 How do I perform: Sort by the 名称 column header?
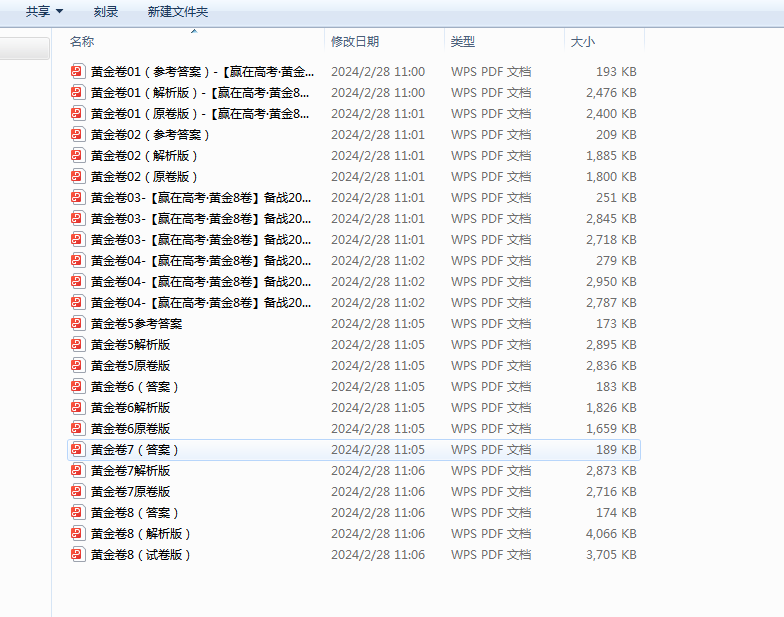(82, 42)
